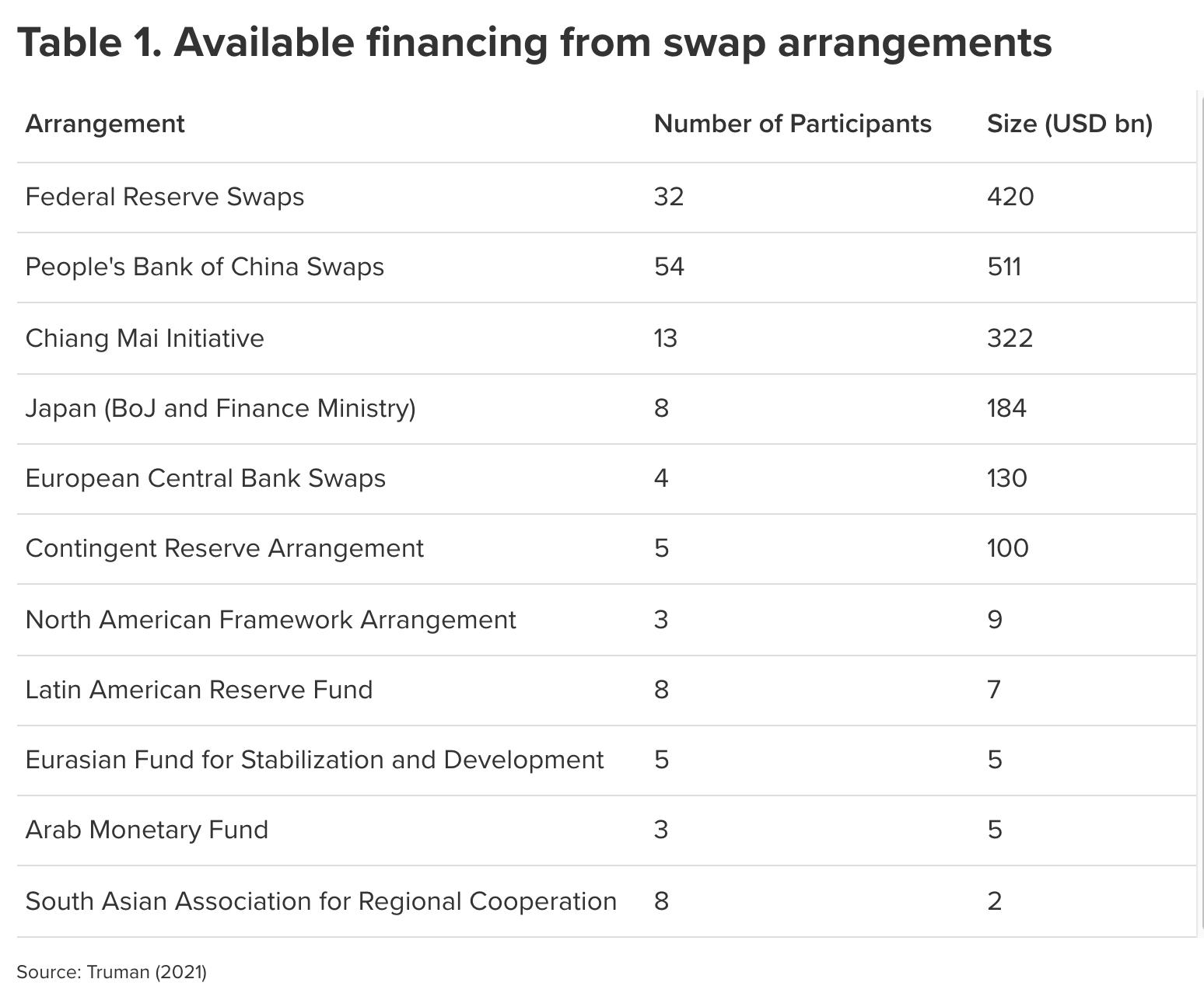The image size is (1204, 1000).
Task: Click the Size (USD bn) column header
Action: (1069, 124)
